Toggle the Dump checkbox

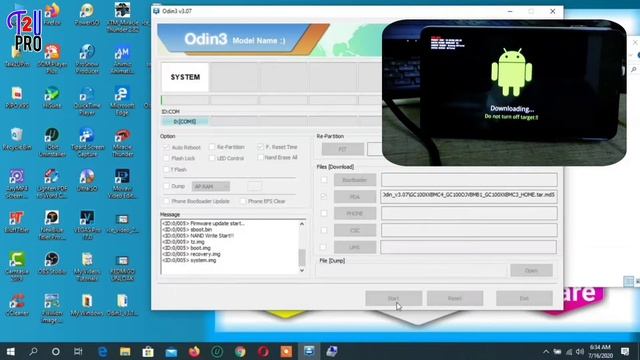pos(167,186)
